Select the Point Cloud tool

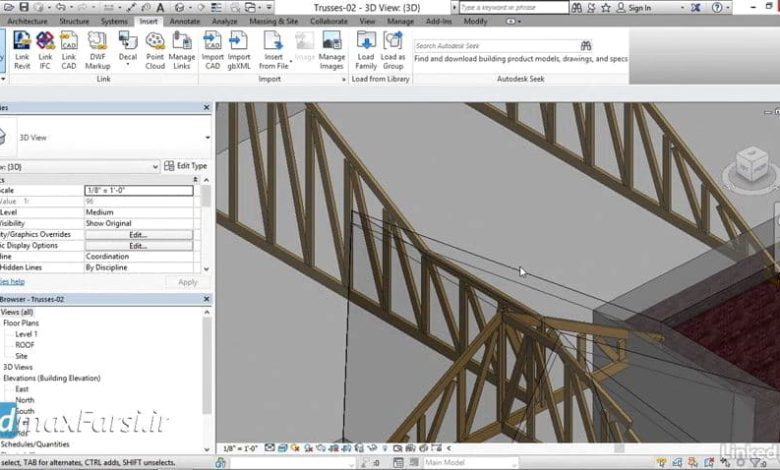[x=155, y=50]
